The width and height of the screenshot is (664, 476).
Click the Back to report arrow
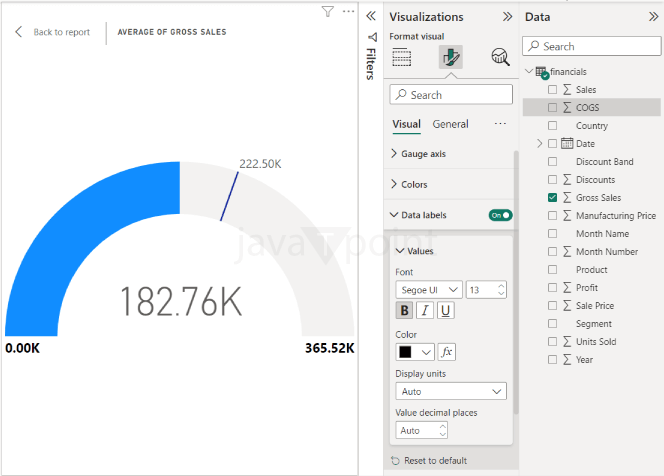[19, 32]
